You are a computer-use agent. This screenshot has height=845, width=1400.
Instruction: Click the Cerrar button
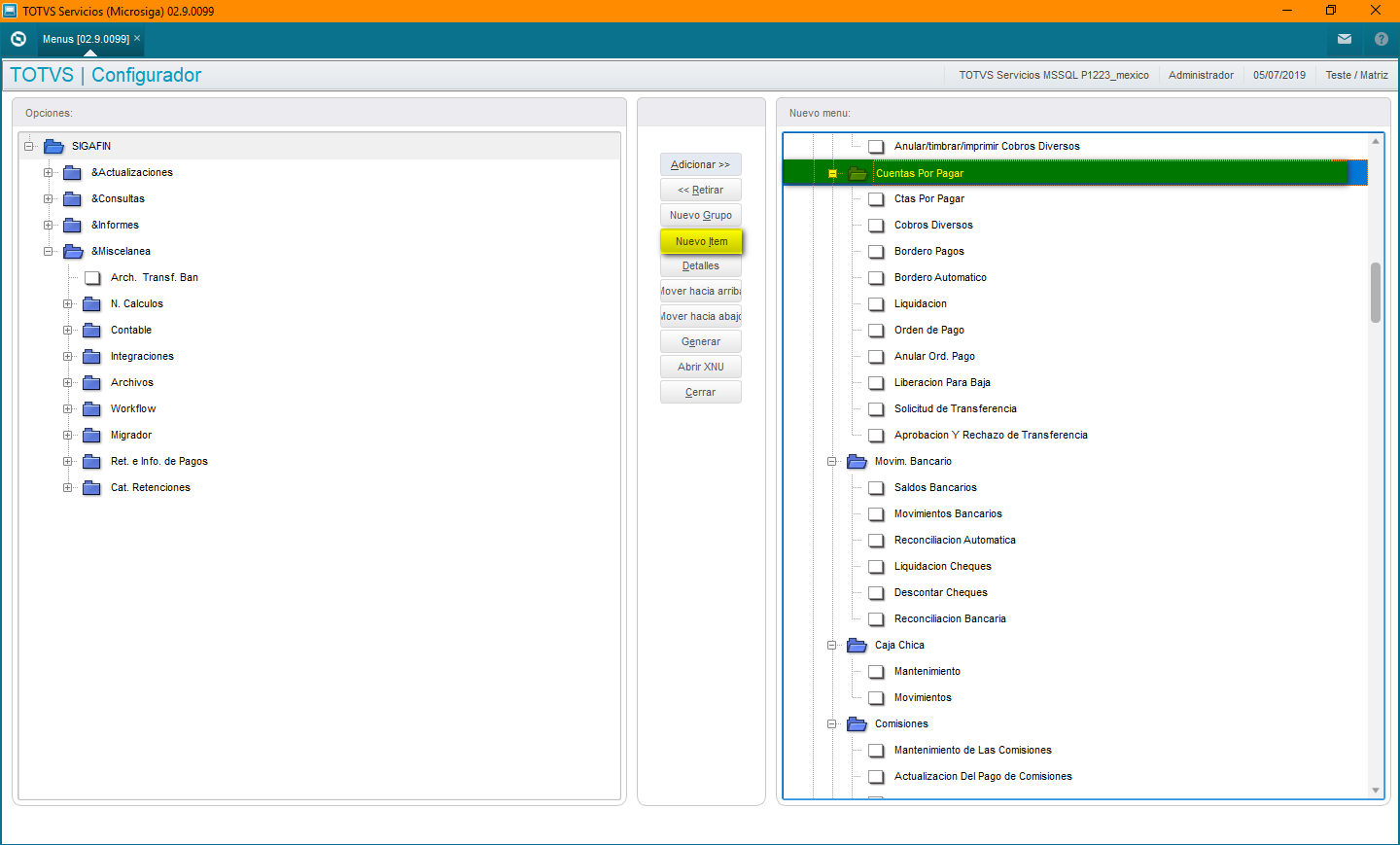click(x=700, y=392)
